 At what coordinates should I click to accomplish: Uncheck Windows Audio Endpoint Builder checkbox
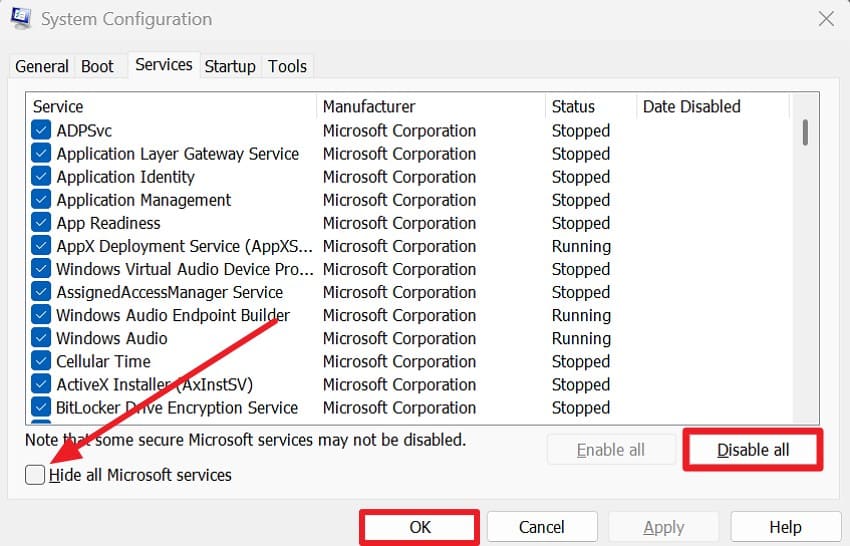coord(41,315)
